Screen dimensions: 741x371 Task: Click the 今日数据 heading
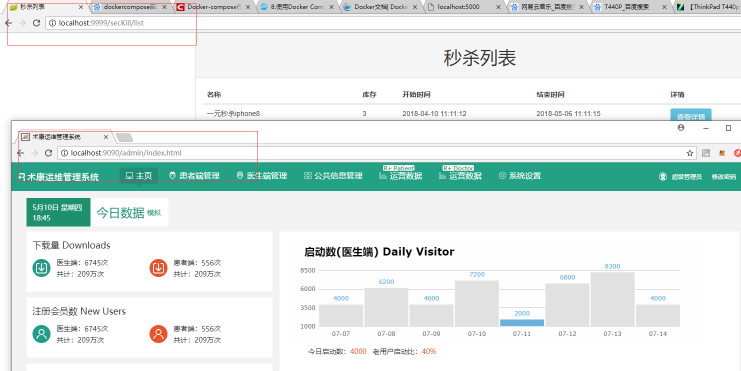(x=121, y=213)
